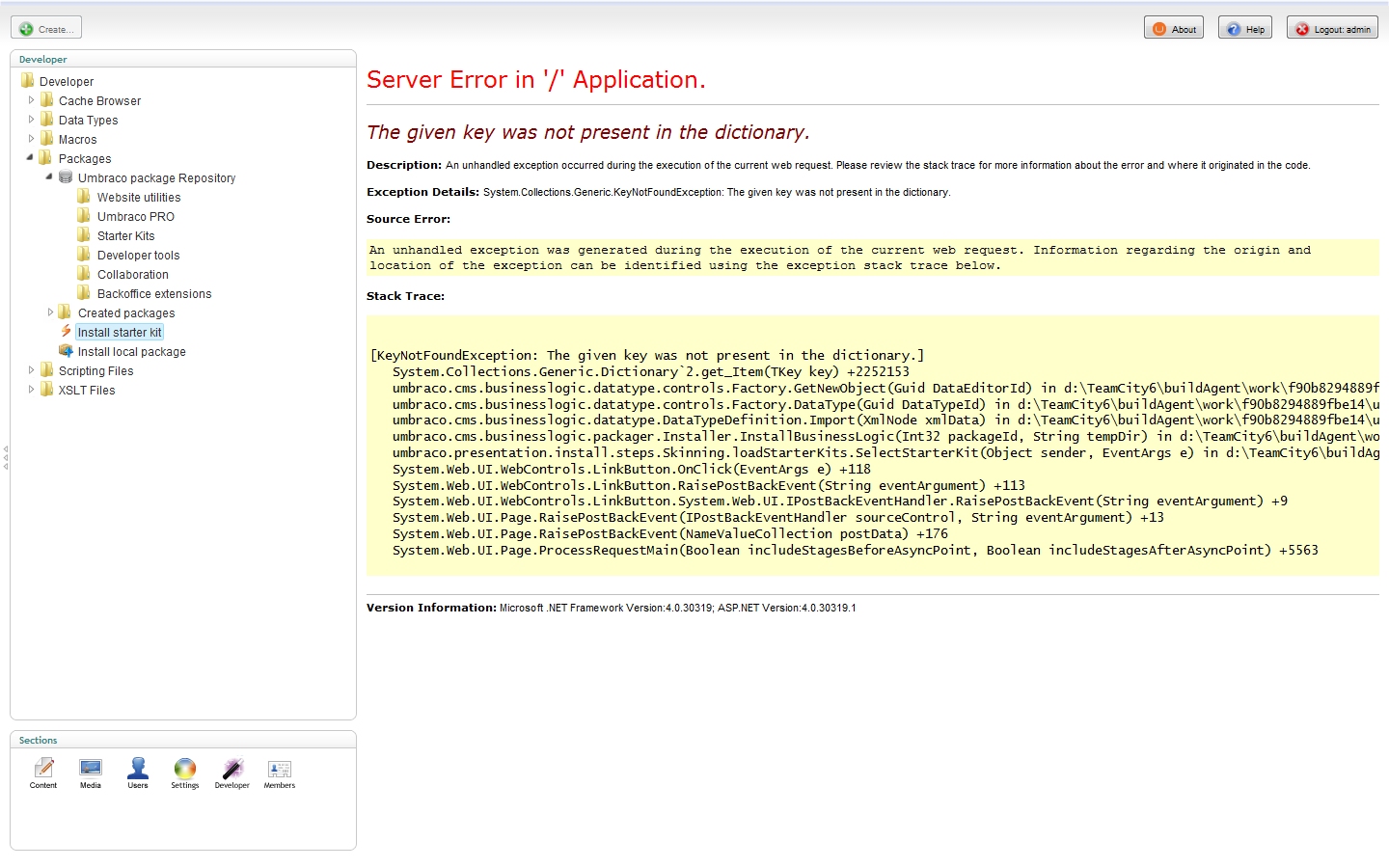Click the folder icon beside Collaboration

click(x=85, y=274)
